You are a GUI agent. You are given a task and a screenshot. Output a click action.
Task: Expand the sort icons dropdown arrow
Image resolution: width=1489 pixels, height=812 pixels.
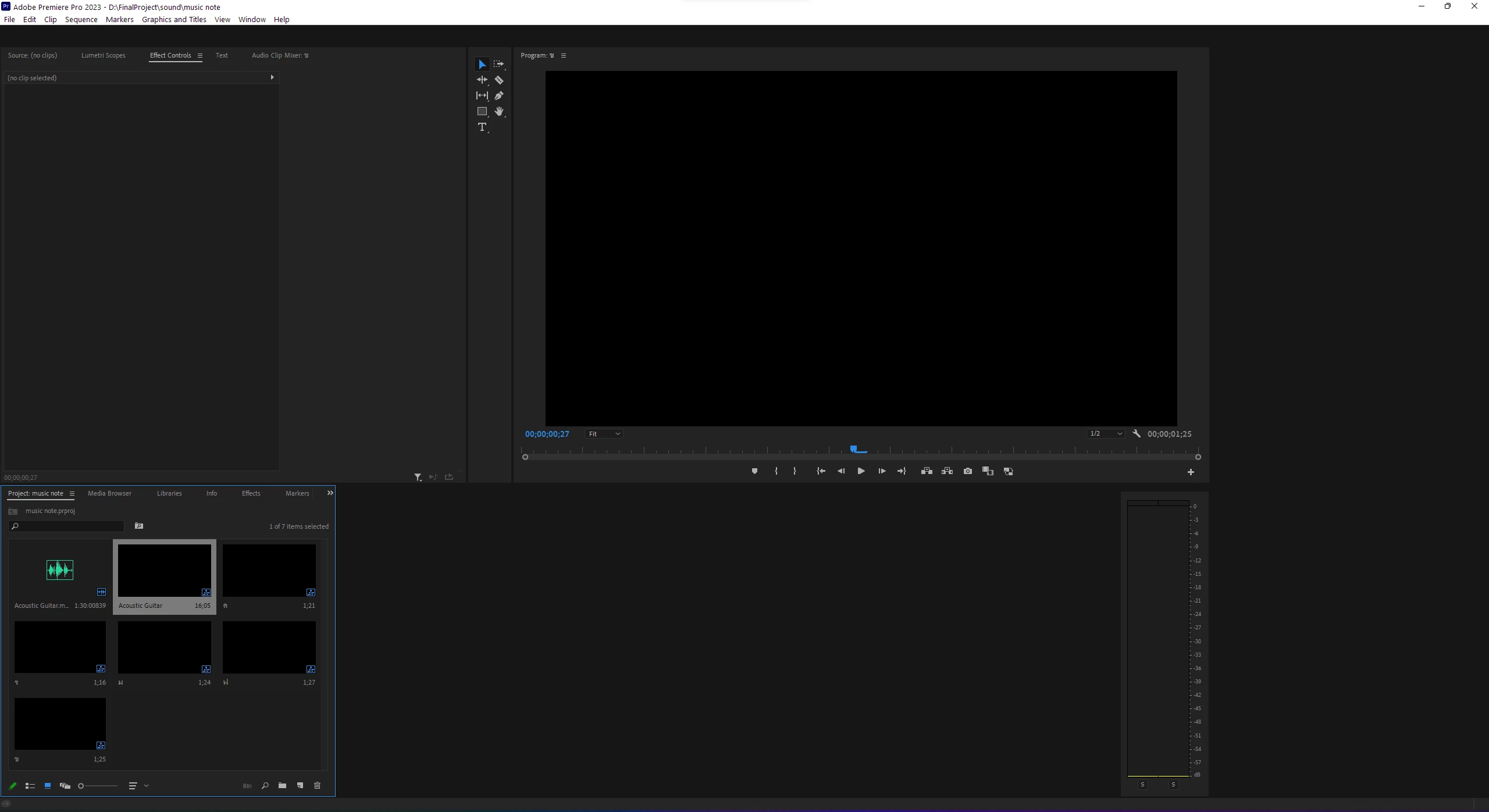coord(146,786)
